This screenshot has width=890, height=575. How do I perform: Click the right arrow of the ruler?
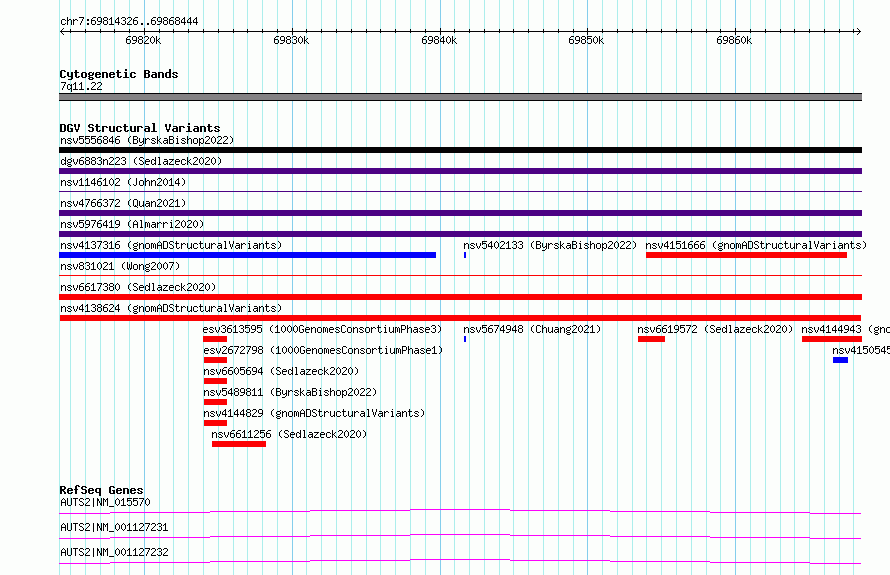pos(858,31)
